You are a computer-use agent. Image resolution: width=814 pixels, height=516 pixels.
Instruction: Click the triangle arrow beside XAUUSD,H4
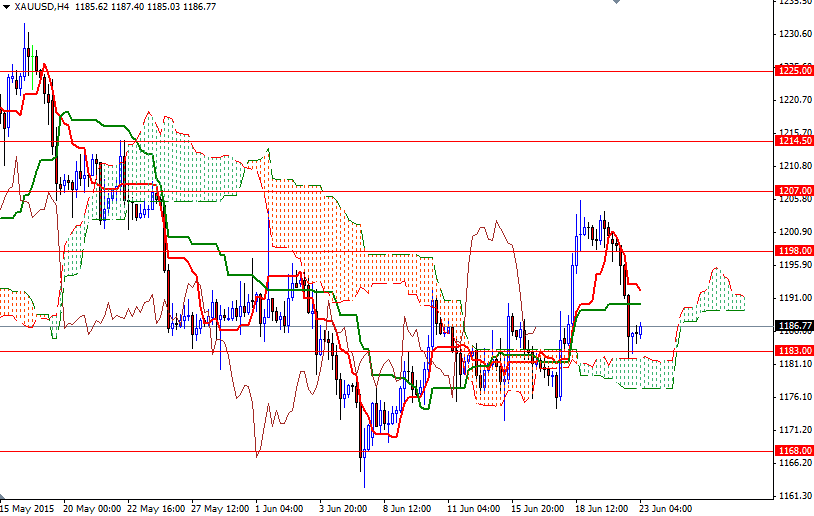point(6,6)
